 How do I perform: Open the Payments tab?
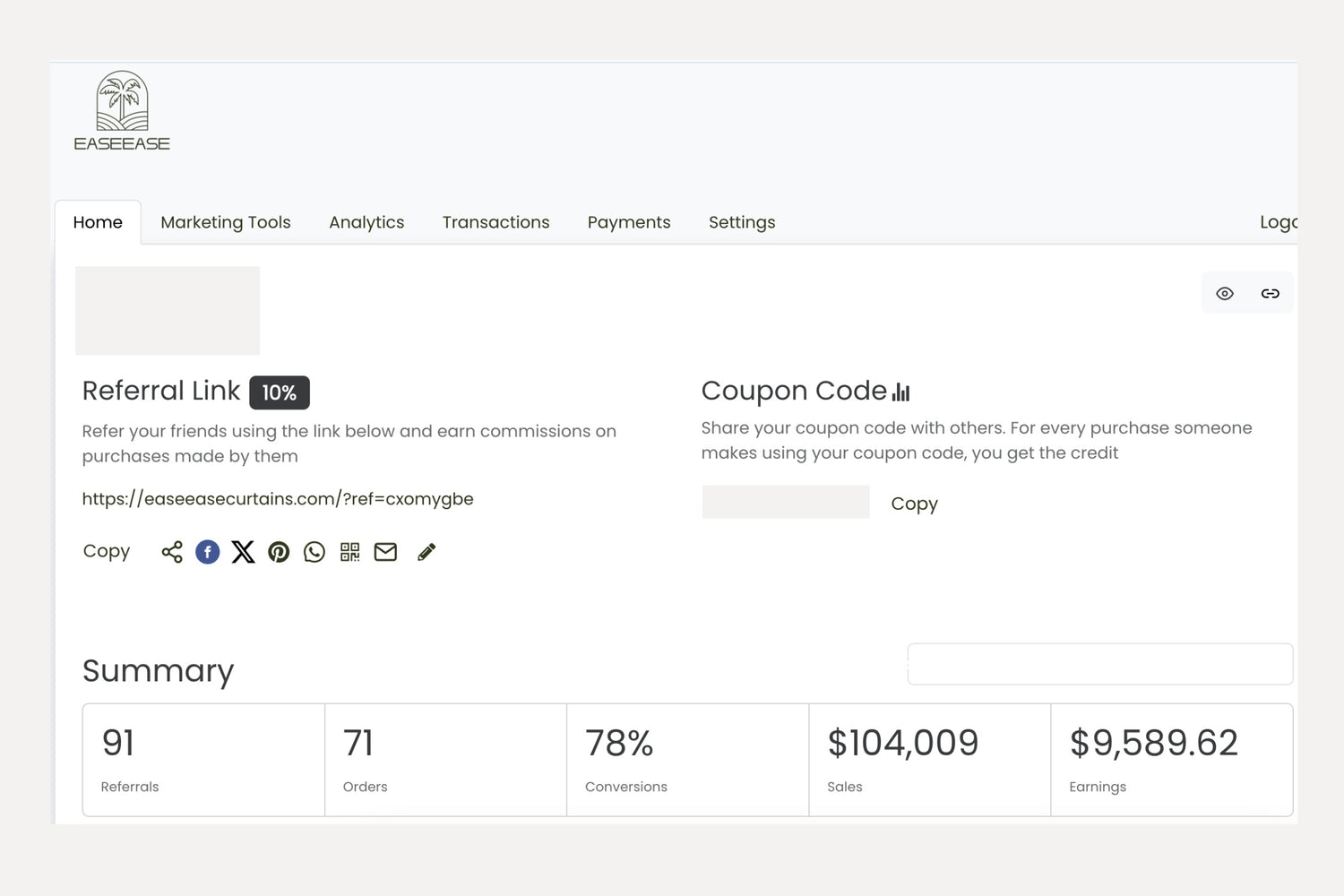tap(629, 222)
